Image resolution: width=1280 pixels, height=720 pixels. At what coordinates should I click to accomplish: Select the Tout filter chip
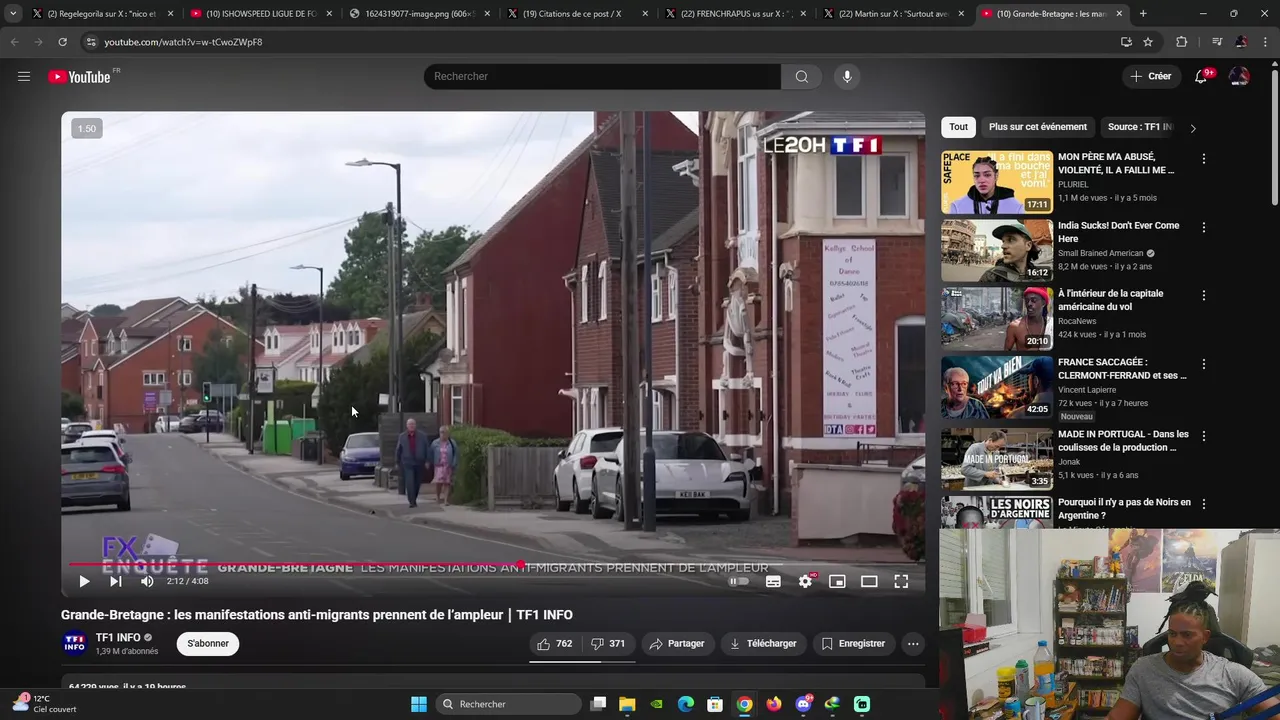958,127
